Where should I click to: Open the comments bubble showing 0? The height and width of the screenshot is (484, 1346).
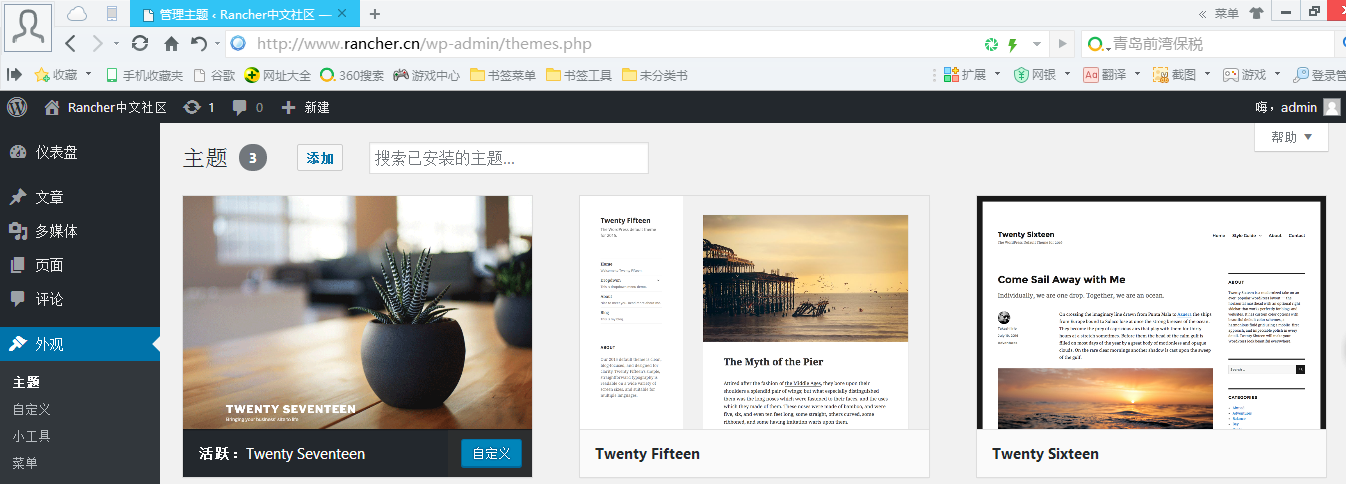247,107
